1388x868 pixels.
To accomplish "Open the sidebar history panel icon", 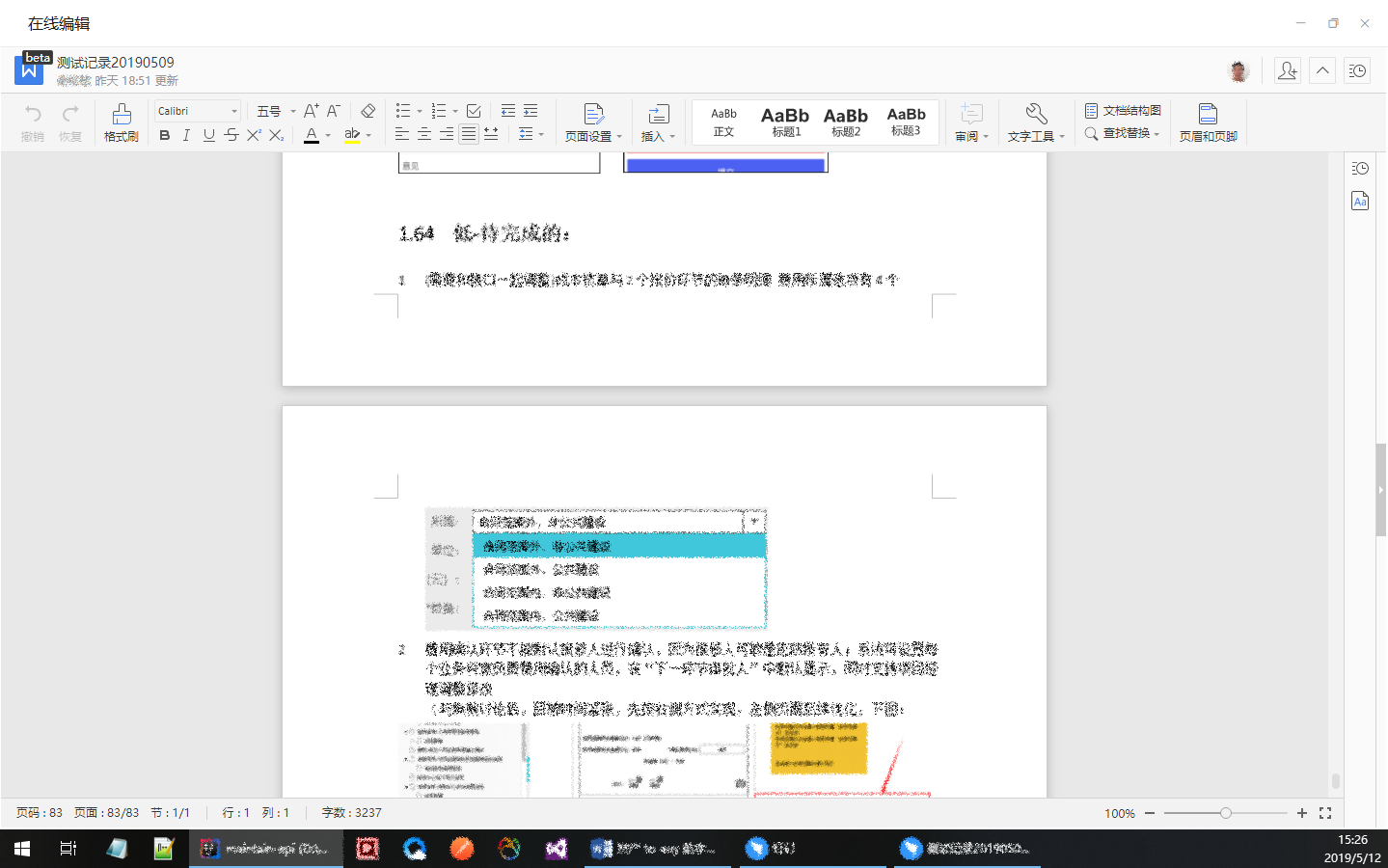I will [1360, 169].
